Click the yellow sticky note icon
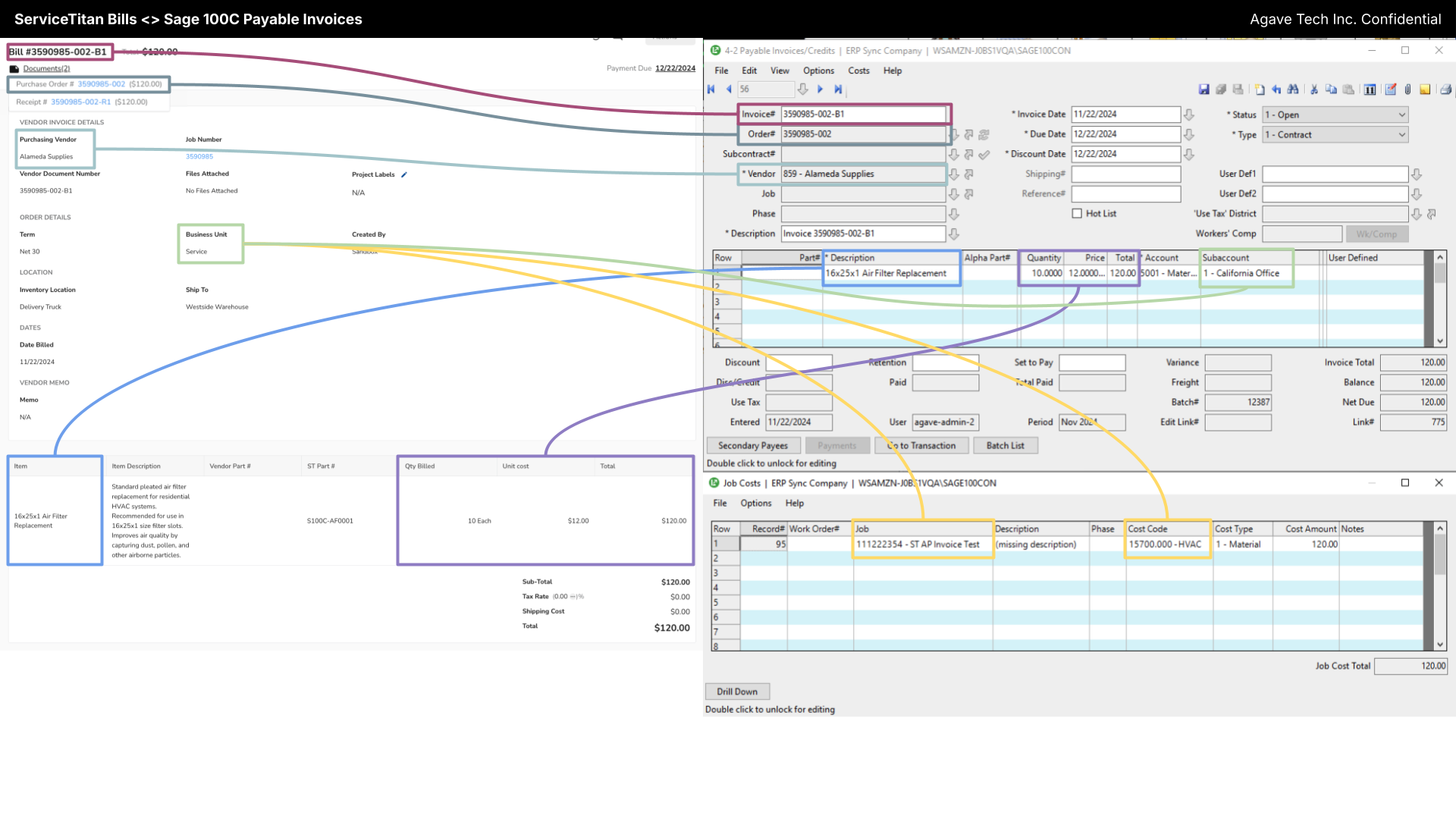Screen dimensions: 1456x819 (1425, 89)
